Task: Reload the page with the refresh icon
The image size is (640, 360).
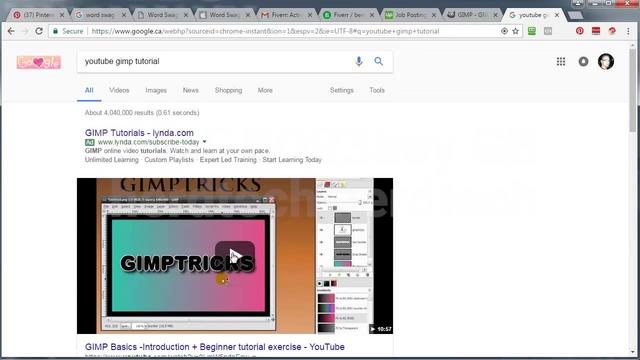Action: [x=39, y=31]
